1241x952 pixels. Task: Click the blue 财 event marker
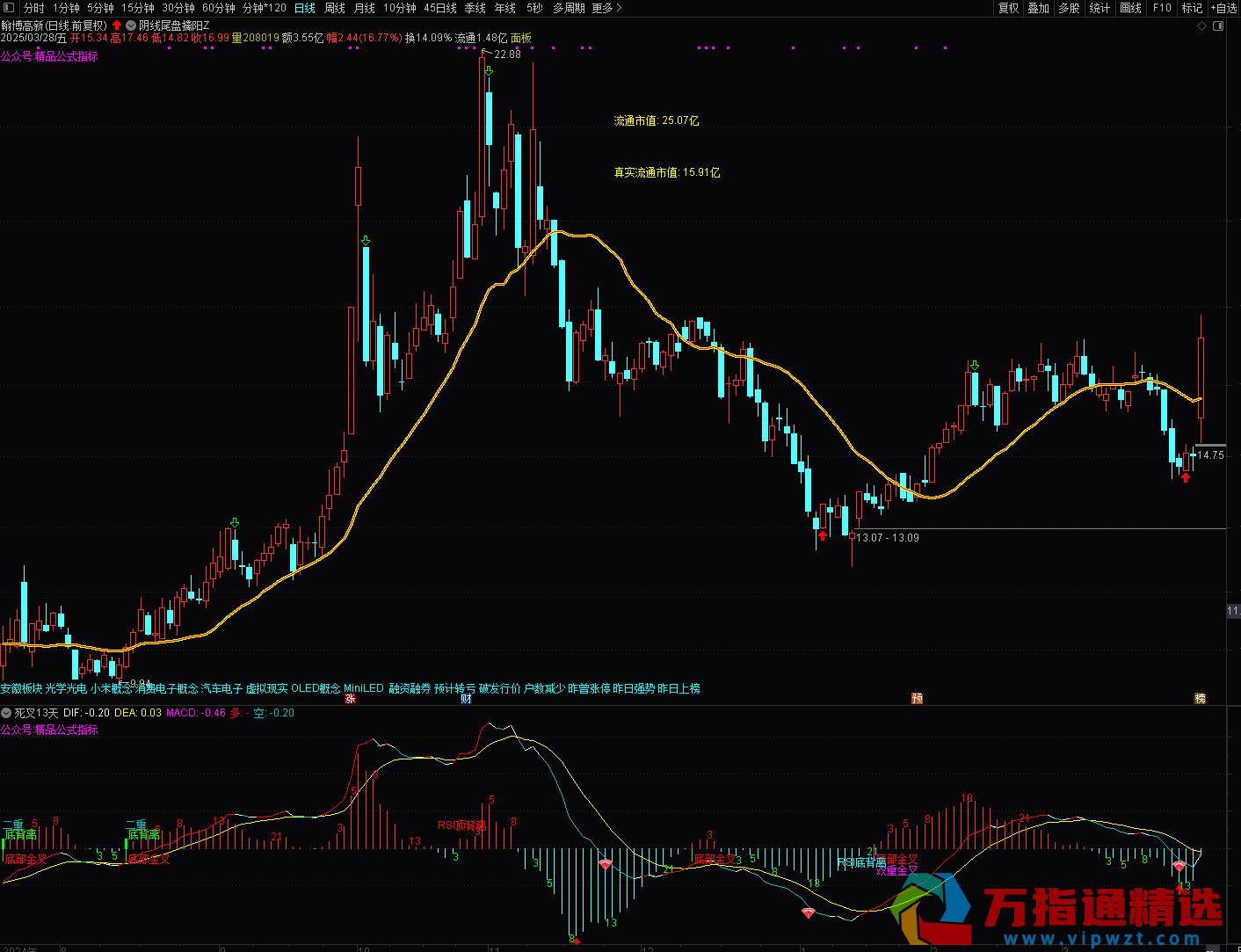(x=467, y=699)
